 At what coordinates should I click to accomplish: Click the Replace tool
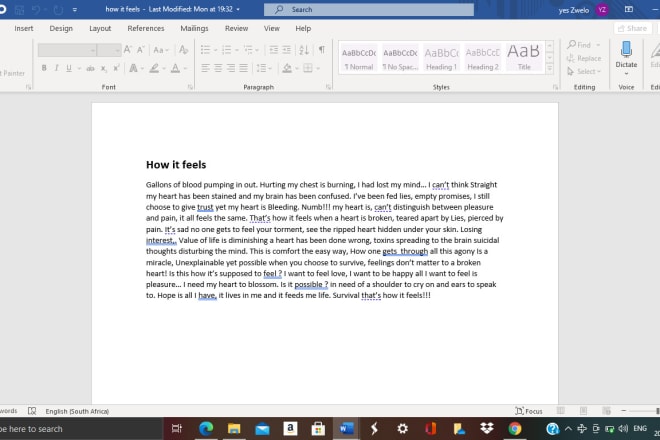tap(583, 58)
